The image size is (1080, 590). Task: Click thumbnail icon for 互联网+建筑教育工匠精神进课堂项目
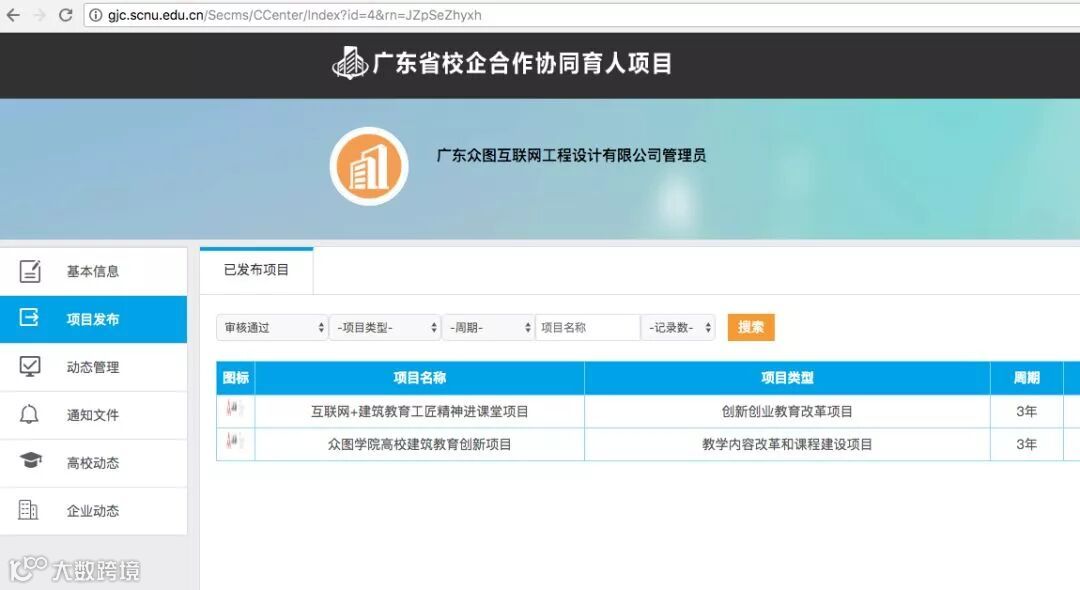point(235,408)
